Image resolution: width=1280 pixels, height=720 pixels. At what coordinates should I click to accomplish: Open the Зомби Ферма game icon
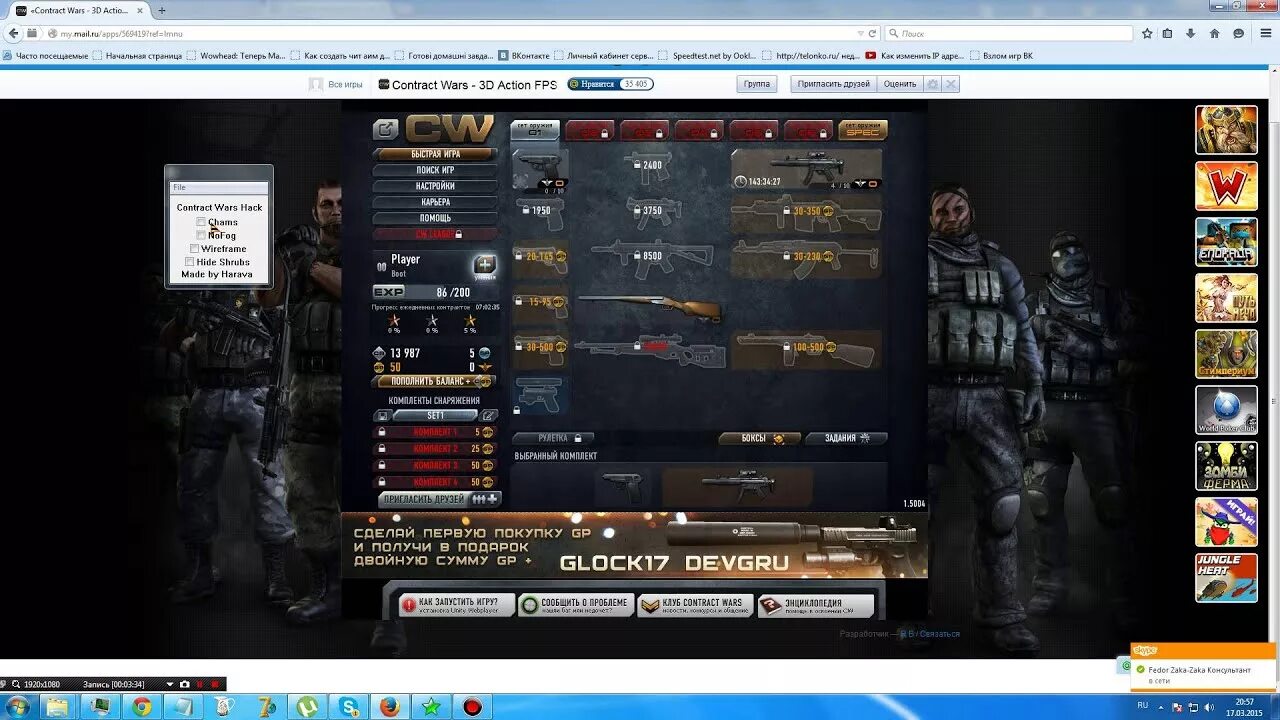pyautogui.click(x=1227, y=466)
